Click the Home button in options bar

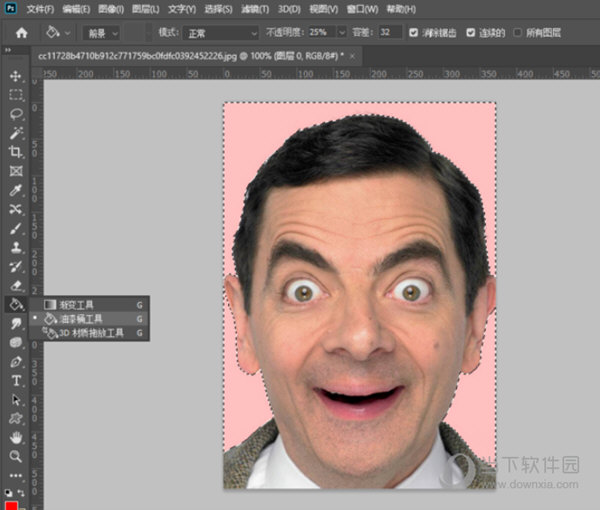tap(21, 33)
